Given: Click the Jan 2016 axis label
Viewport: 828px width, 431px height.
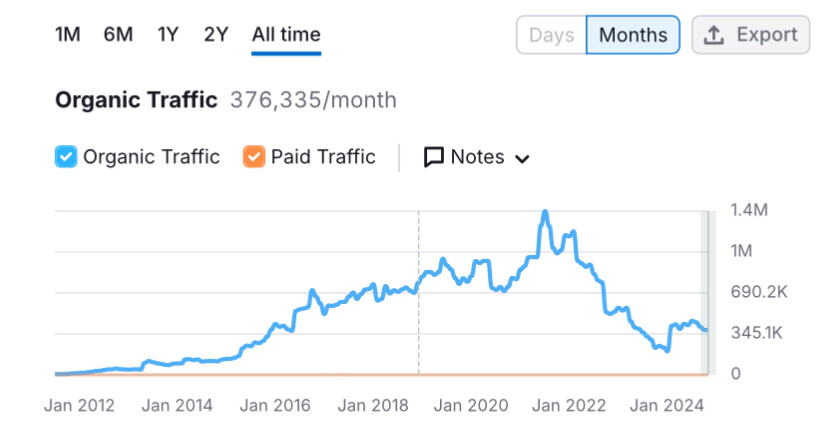Looking at the screenshot, I should pos(275,405).
